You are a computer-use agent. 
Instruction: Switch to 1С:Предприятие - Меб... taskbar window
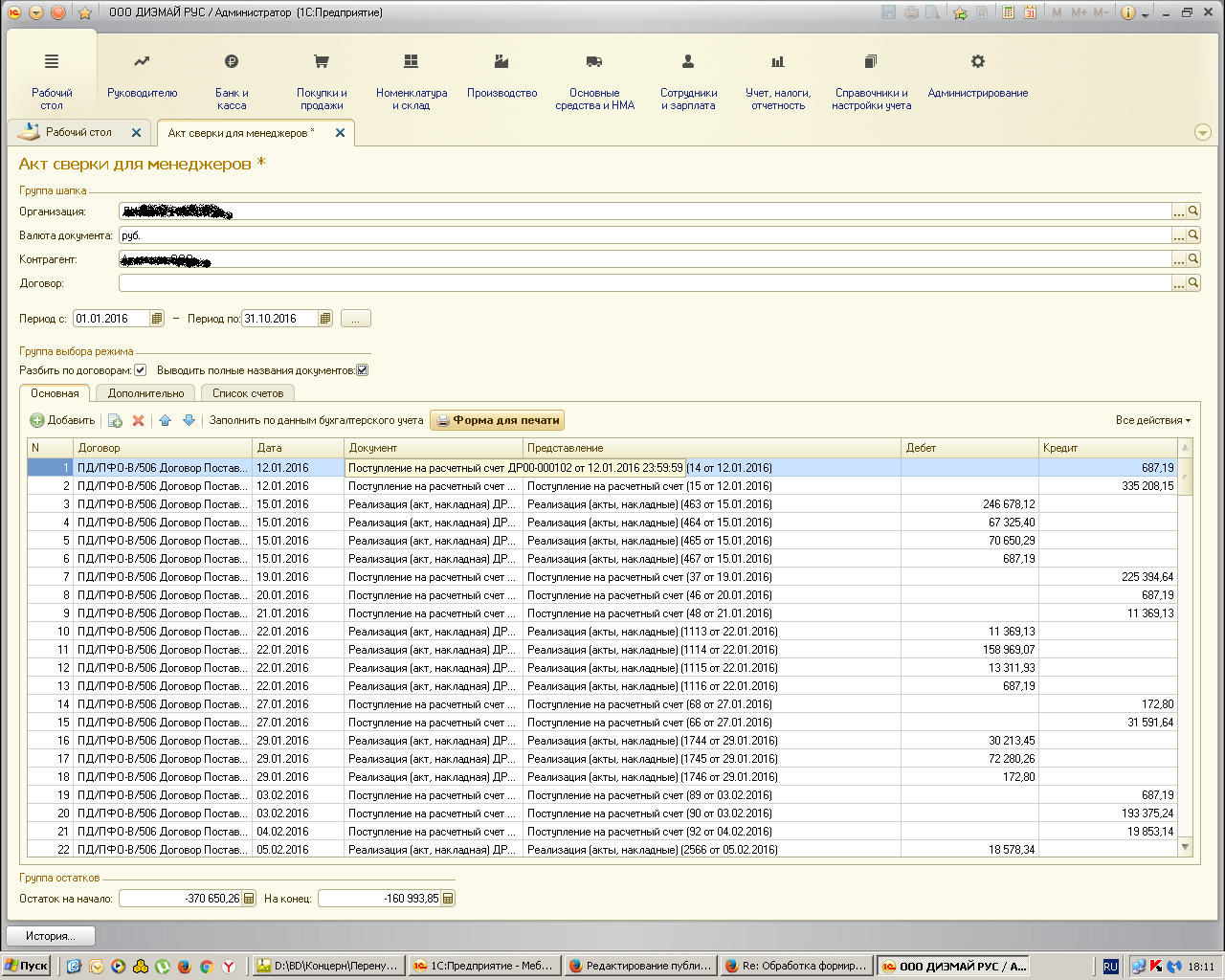pos(483,966)
